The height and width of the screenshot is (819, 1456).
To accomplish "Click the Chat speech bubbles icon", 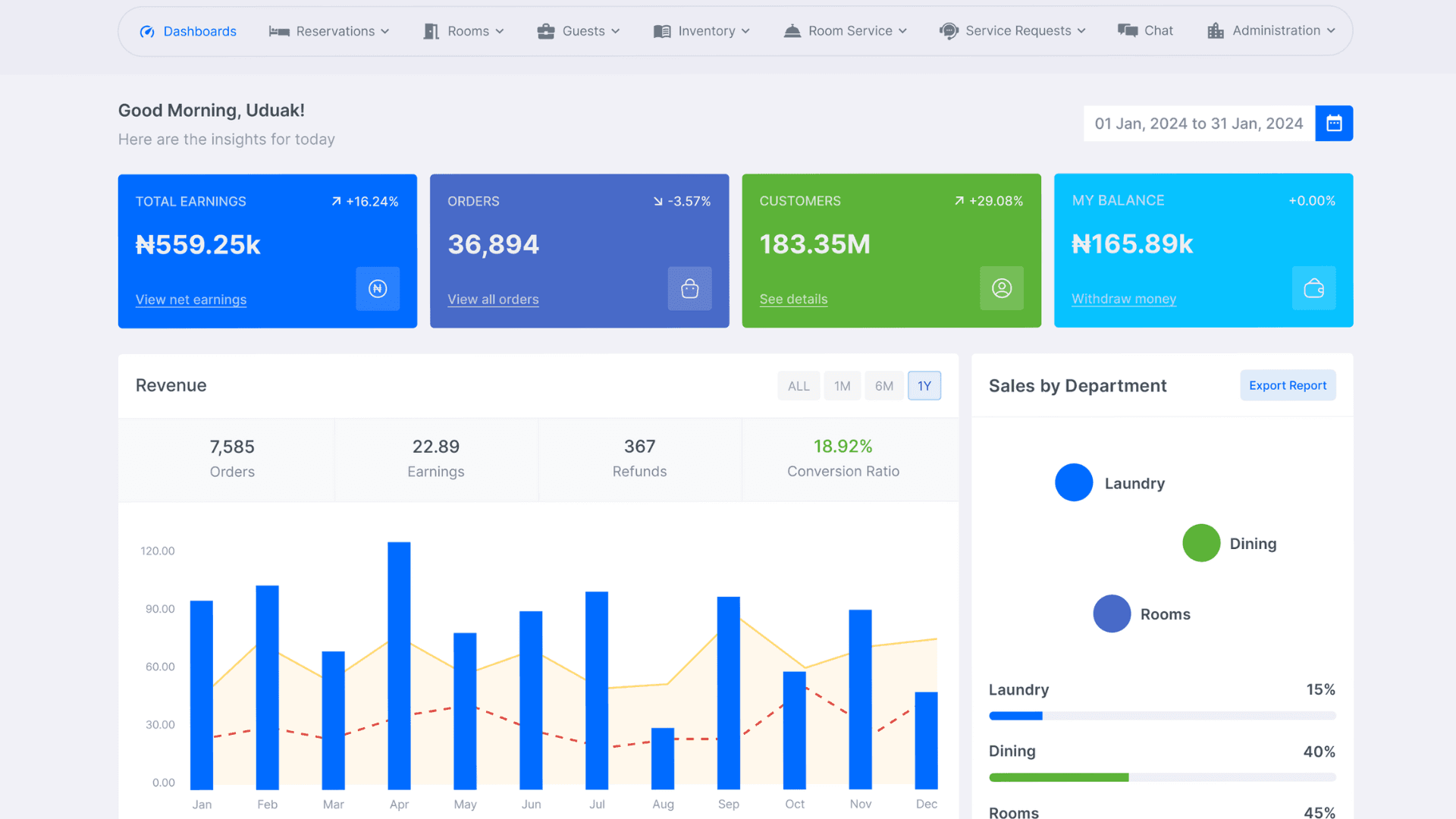I will coord(1128,31).
